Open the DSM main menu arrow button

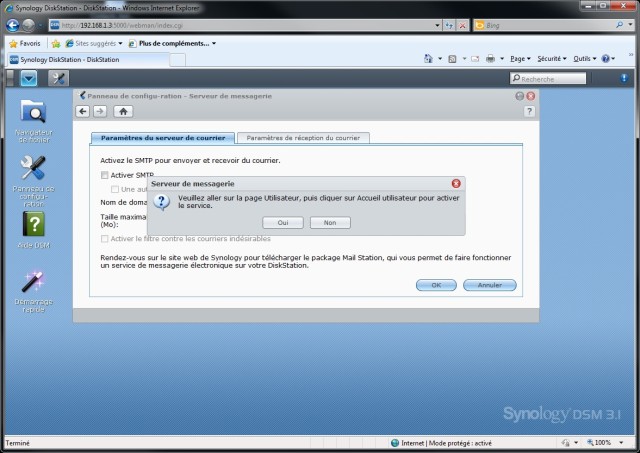(29, 78)
